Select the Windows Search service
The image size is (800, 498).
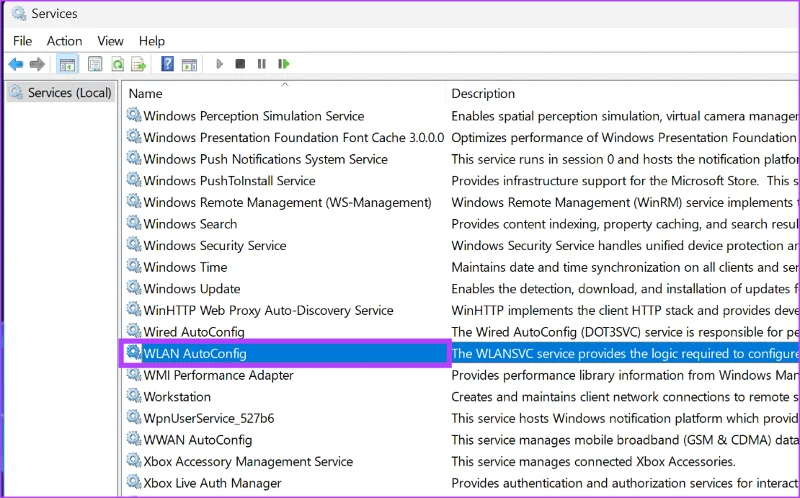click(190, 224)
